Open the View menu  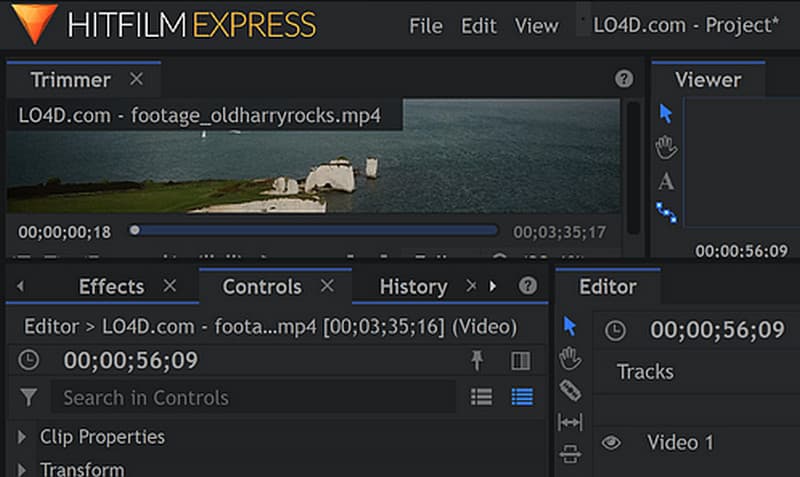pos(536,26)
